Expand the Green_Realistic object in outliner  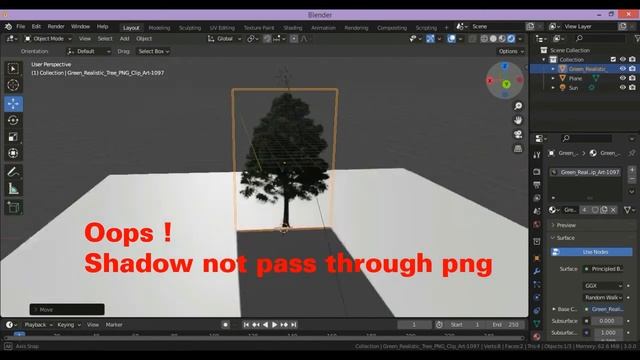(553, 69)
